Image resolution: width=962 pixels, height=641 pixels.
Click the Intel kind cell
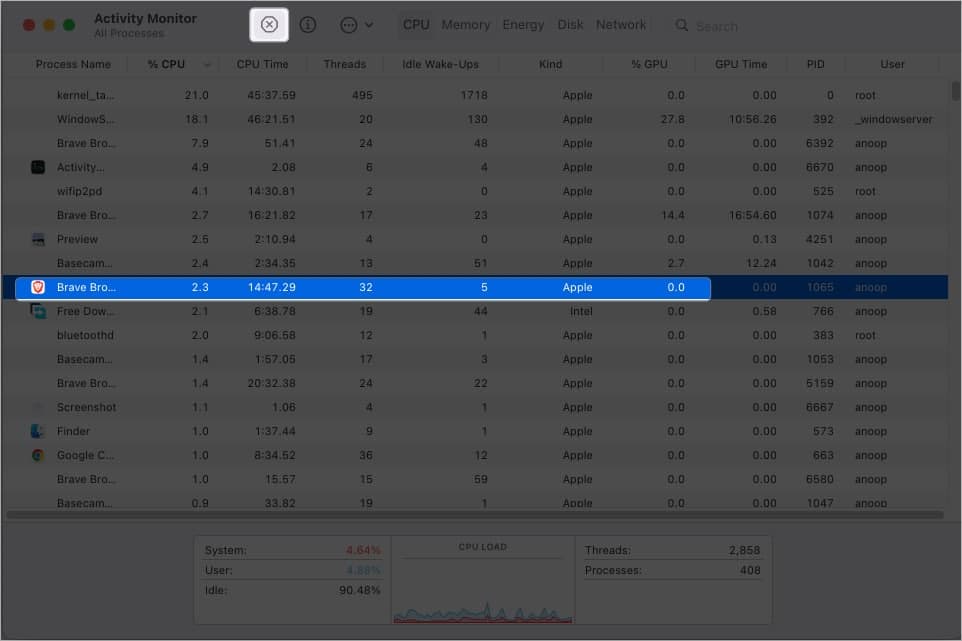[581, 311]
